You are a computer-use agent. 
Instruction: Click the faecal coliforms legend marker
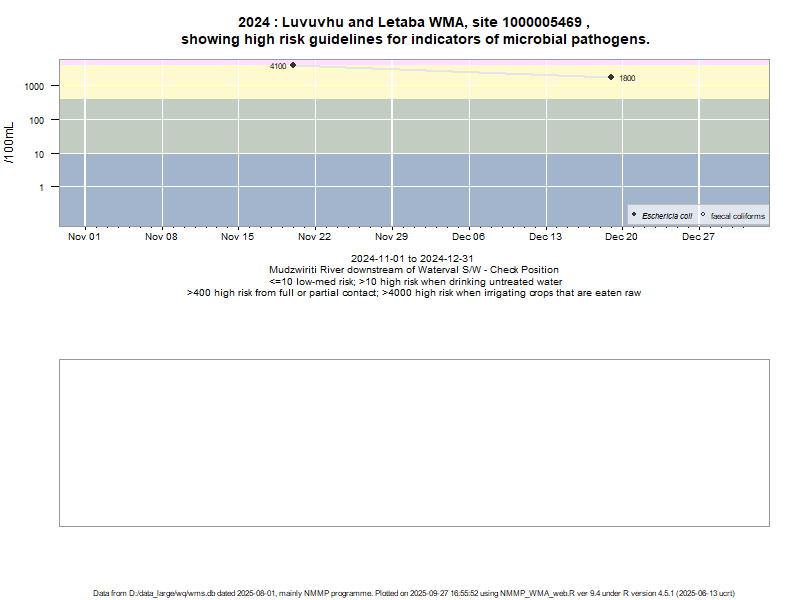tap(703, 215)
